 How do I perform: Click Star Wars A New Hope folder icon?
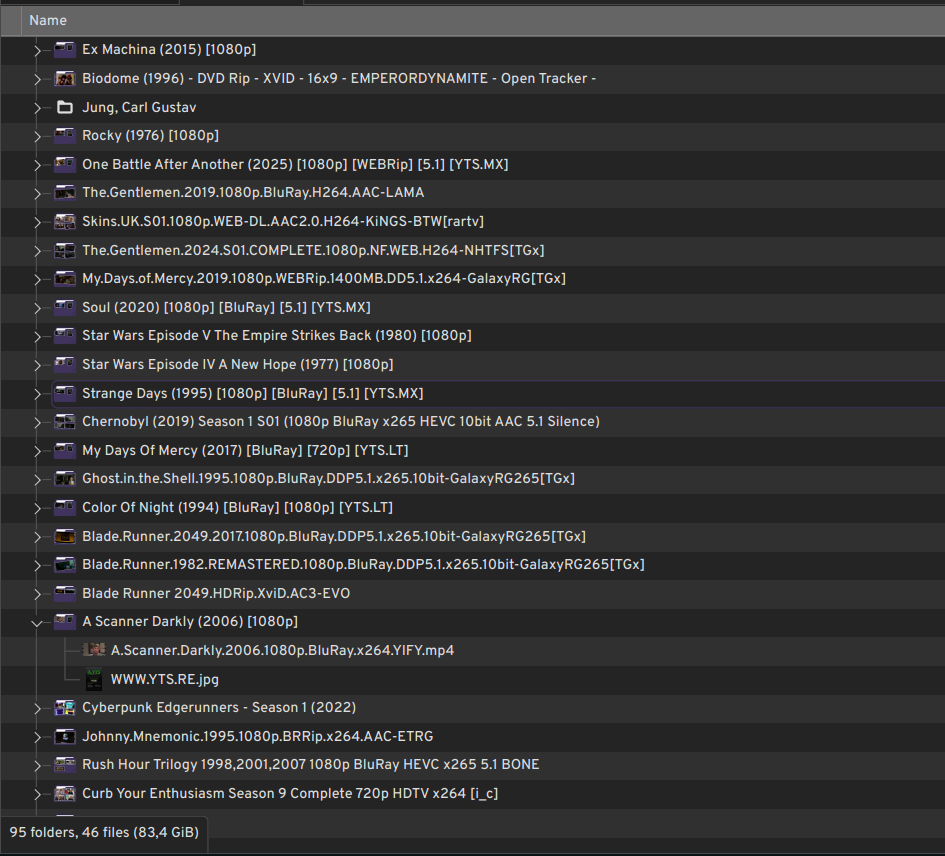(x=64, y=364)
